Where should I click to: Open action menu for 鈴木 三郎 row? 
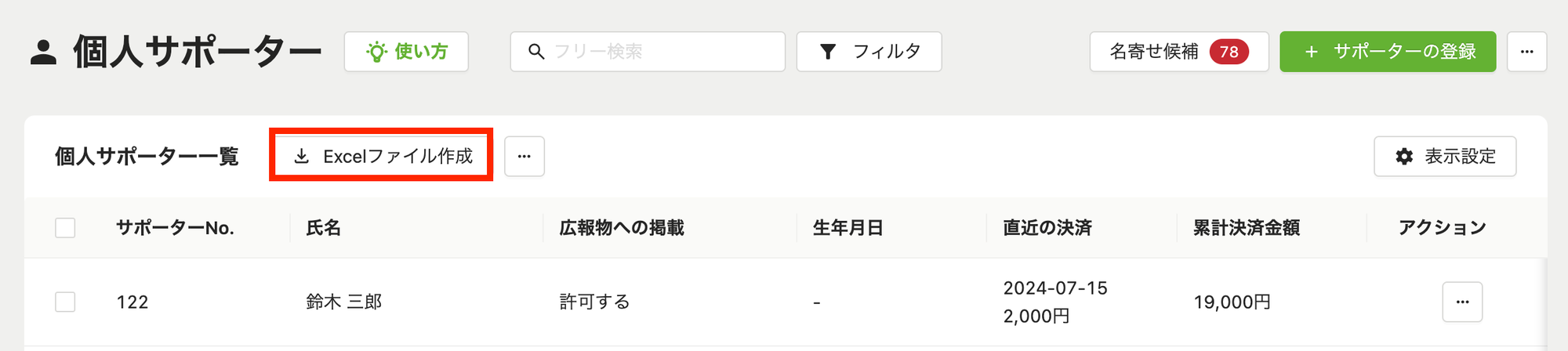(1462, 302)
